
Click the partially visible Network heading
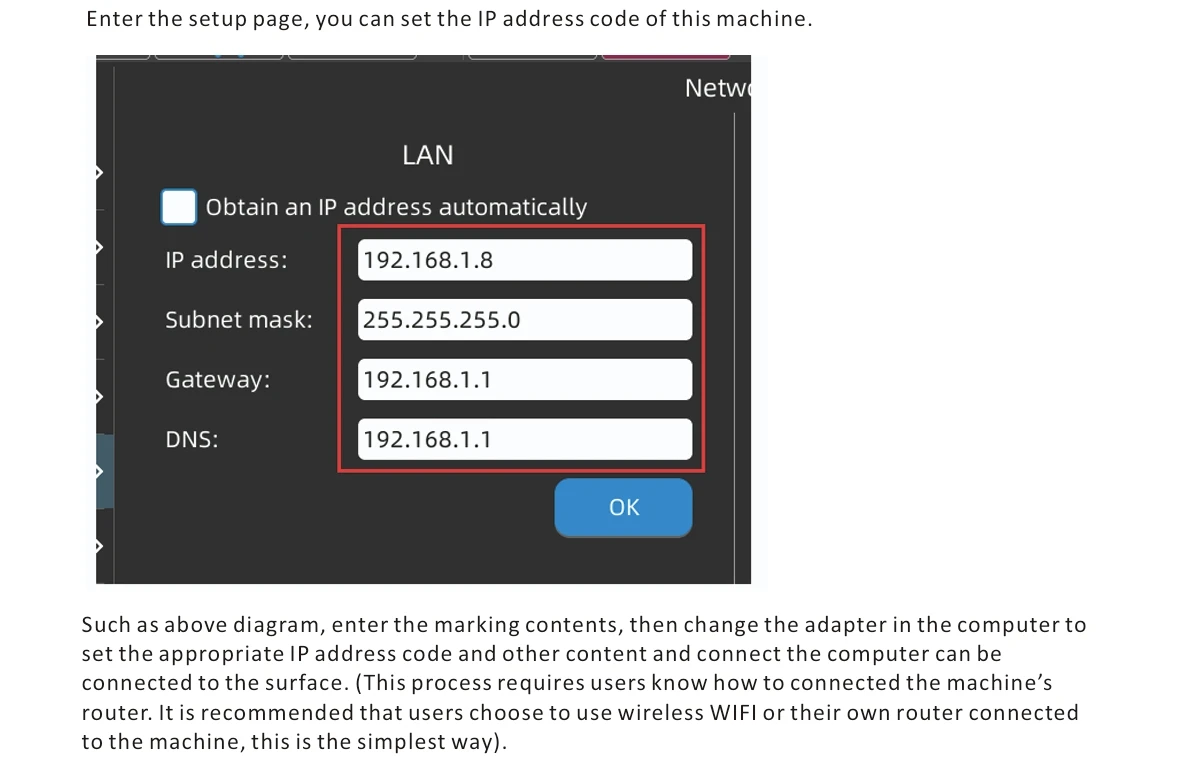tap(717, 88)
